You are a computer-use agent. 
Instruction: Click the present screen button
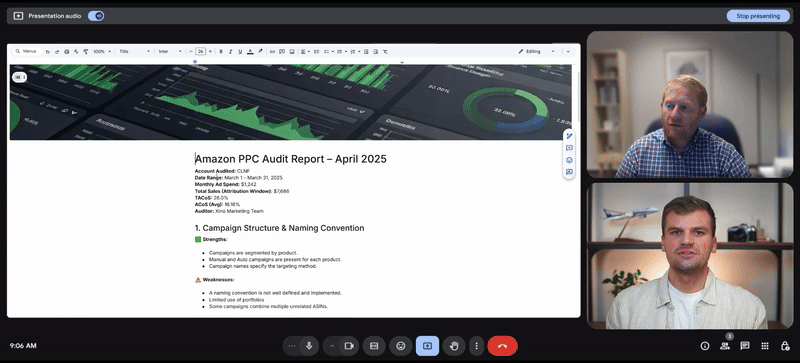pos(428,346)
